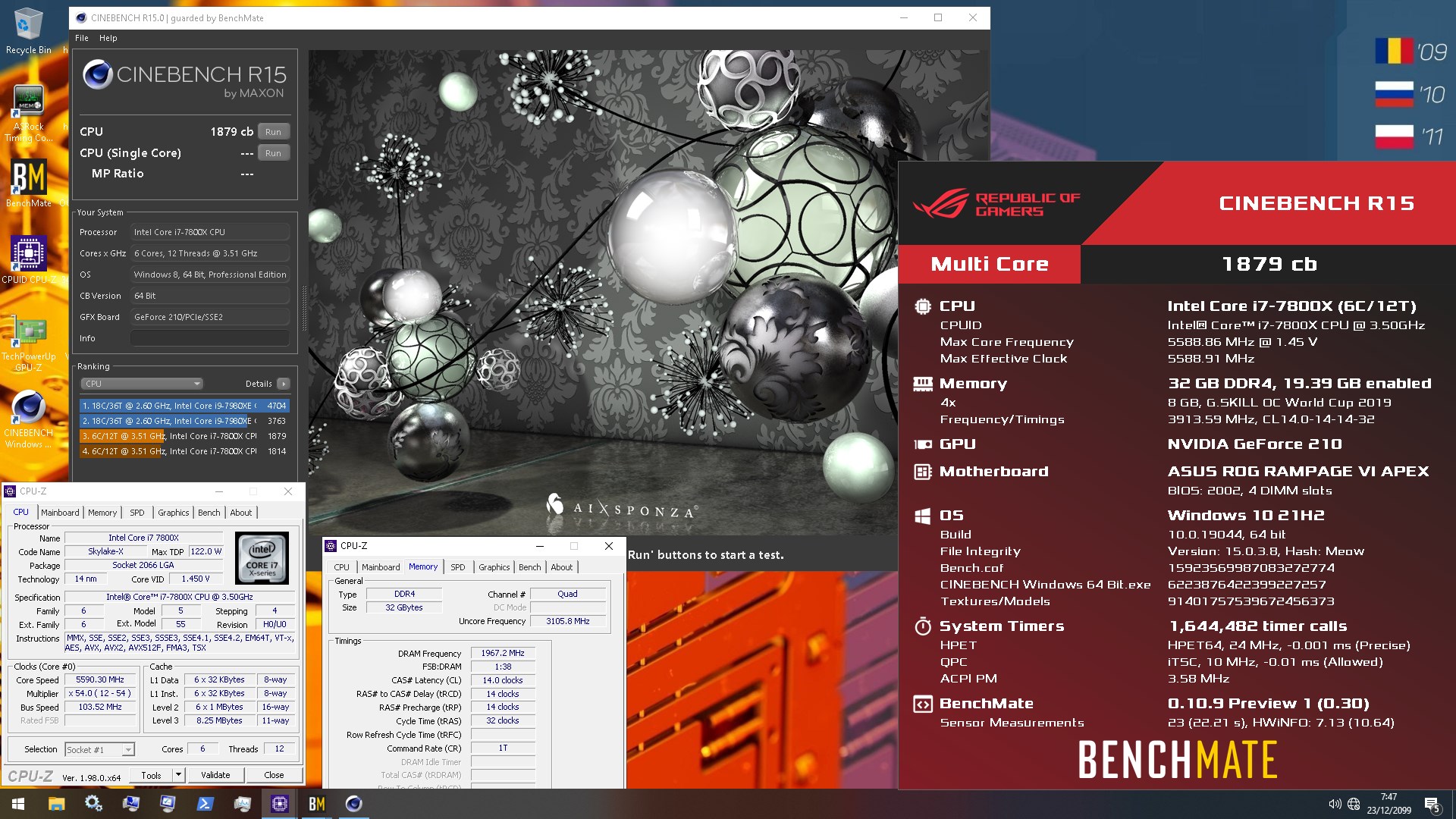Click the BenchMate code-bracket icon
The width and height of the screenshot is (1456, 819).
tap(922, 704)
